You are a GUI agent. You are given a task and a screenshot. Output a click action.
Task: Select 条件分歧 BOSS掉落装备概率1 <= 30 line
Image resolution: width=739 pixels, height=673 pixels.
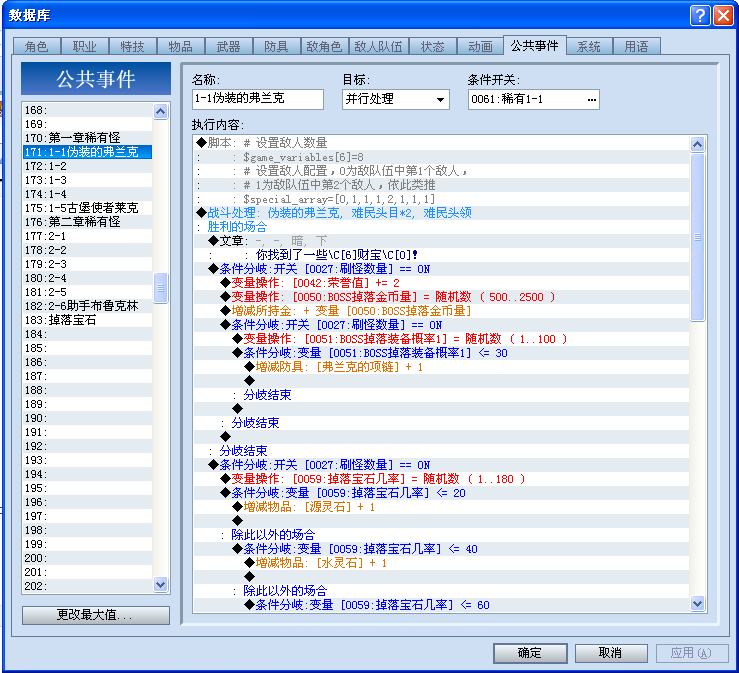tap(442, 353)
